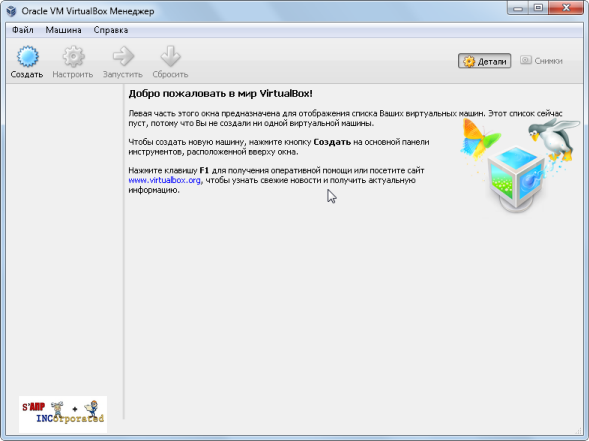Open the Машина menu
This screenshot has width=589, height=441.
[x=63, y=30]
